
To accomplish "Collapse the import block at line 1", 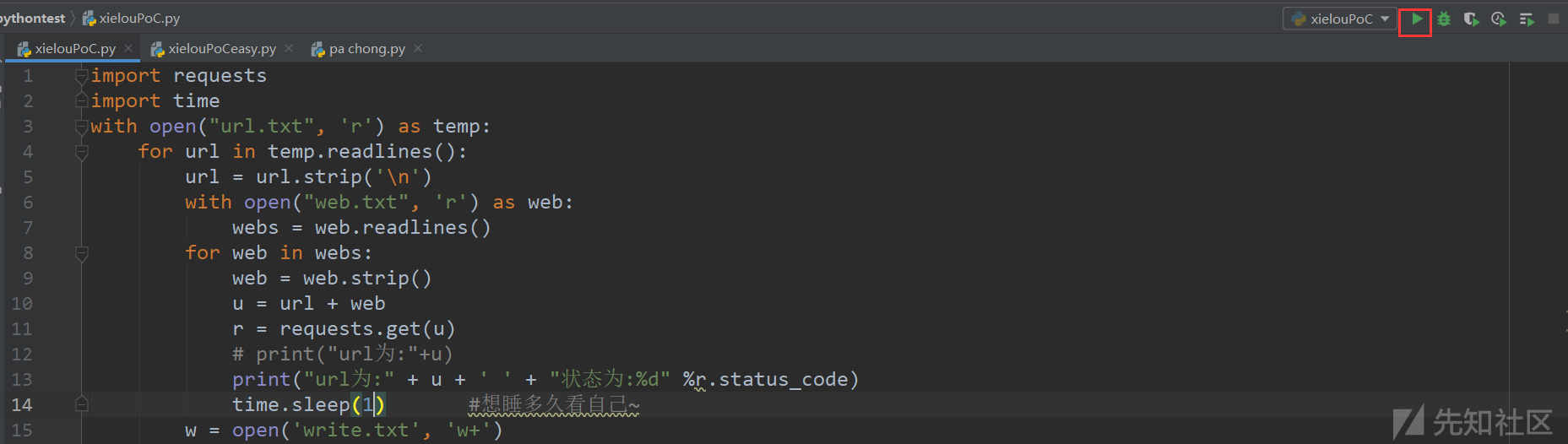I will click(82, 76).
